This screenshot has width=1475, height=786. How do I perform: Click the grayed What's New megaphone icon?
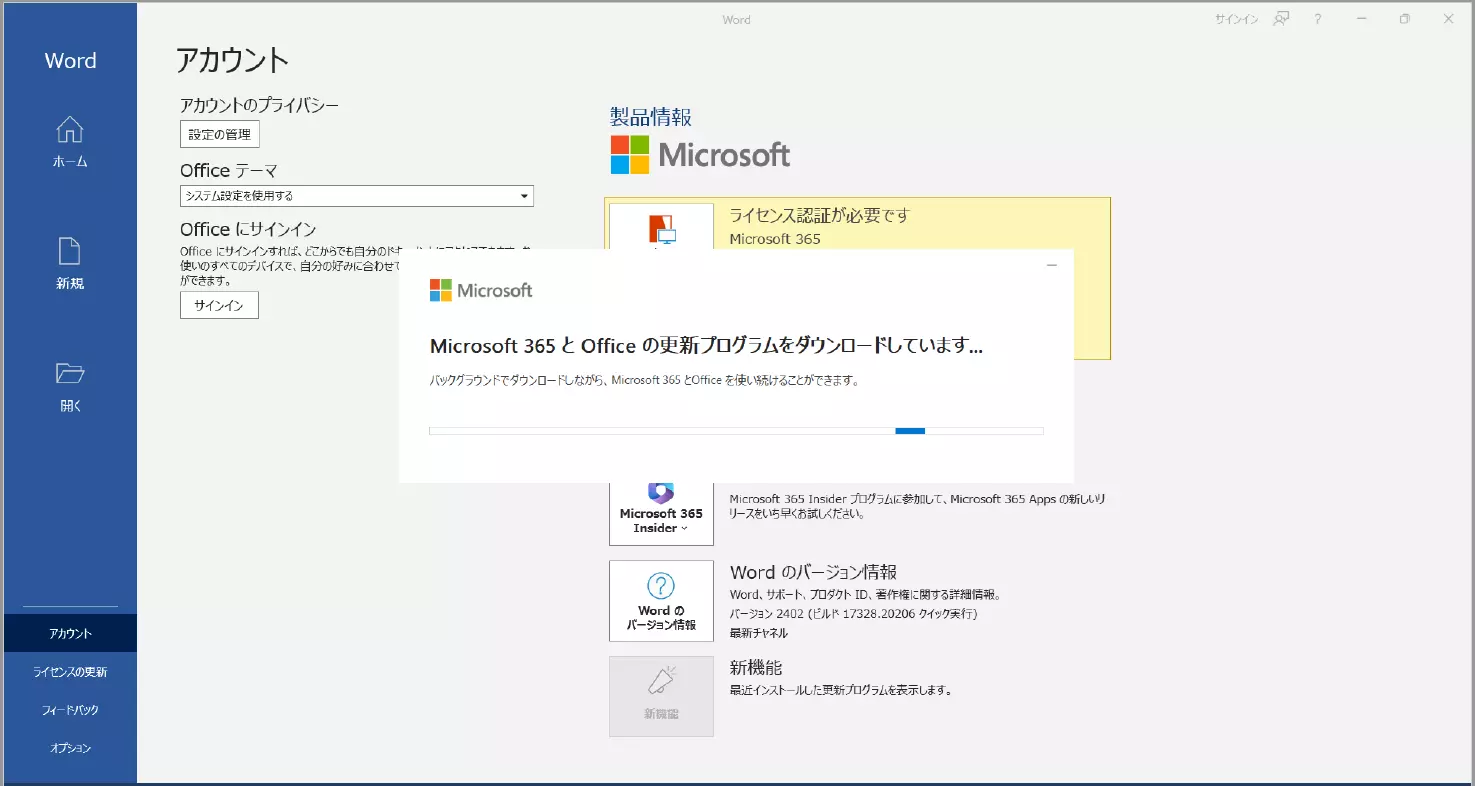click(x=661, y=682)
